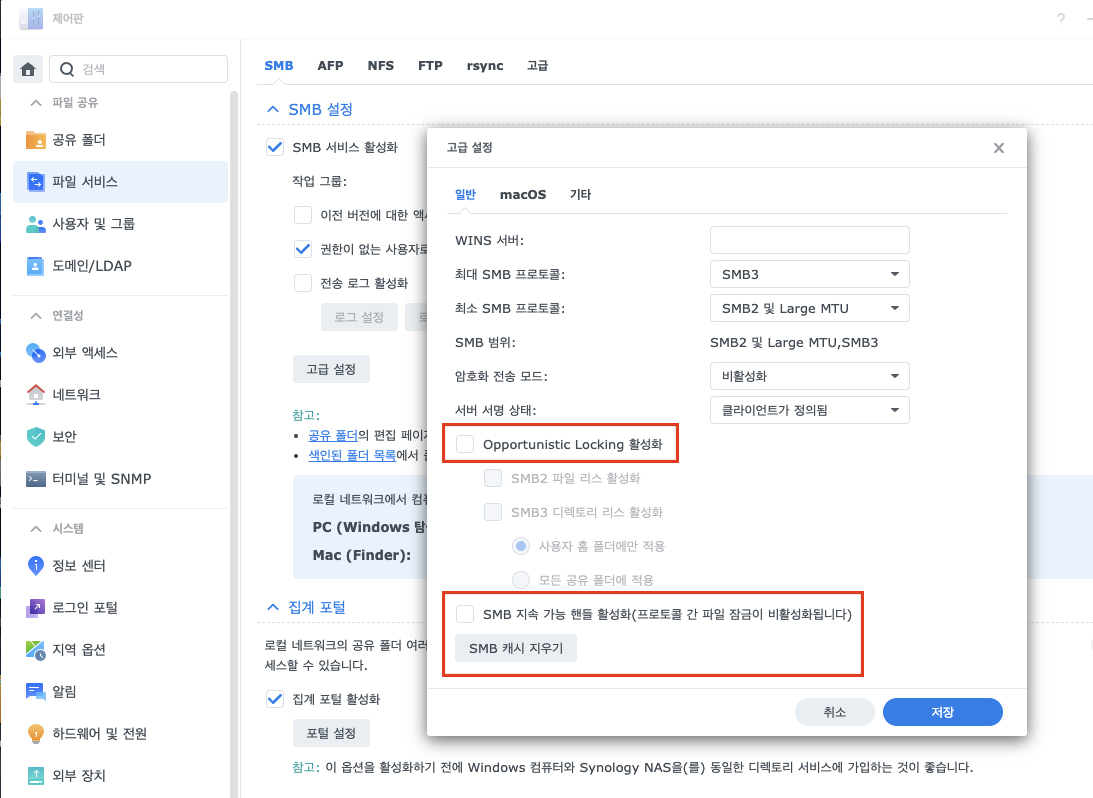Switch to the rsync tab
The height and width of the screenshot is (798, 1093).
pos(485,66)
